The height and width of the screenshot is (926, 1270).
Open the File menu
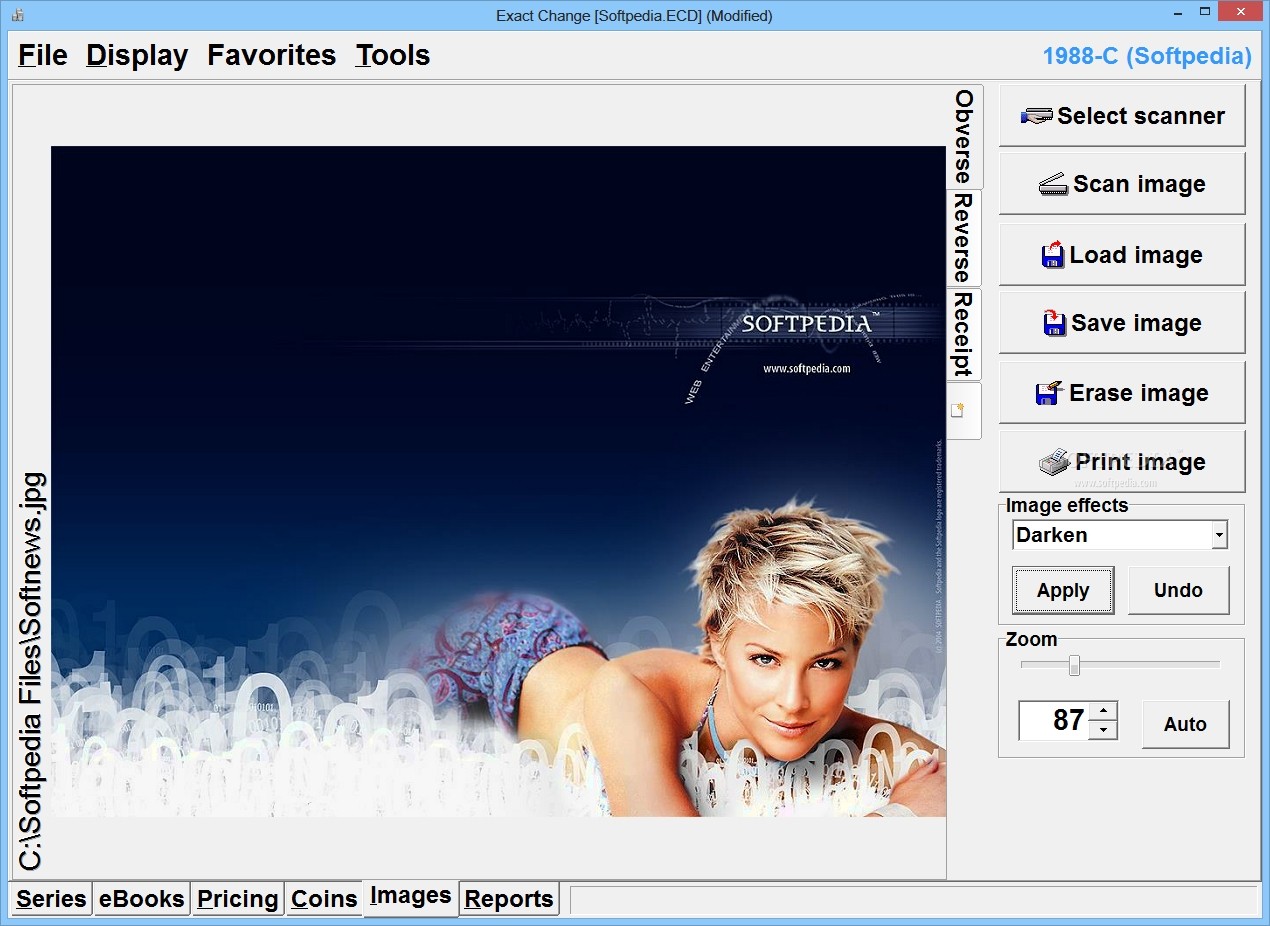(x=43, y=56)
